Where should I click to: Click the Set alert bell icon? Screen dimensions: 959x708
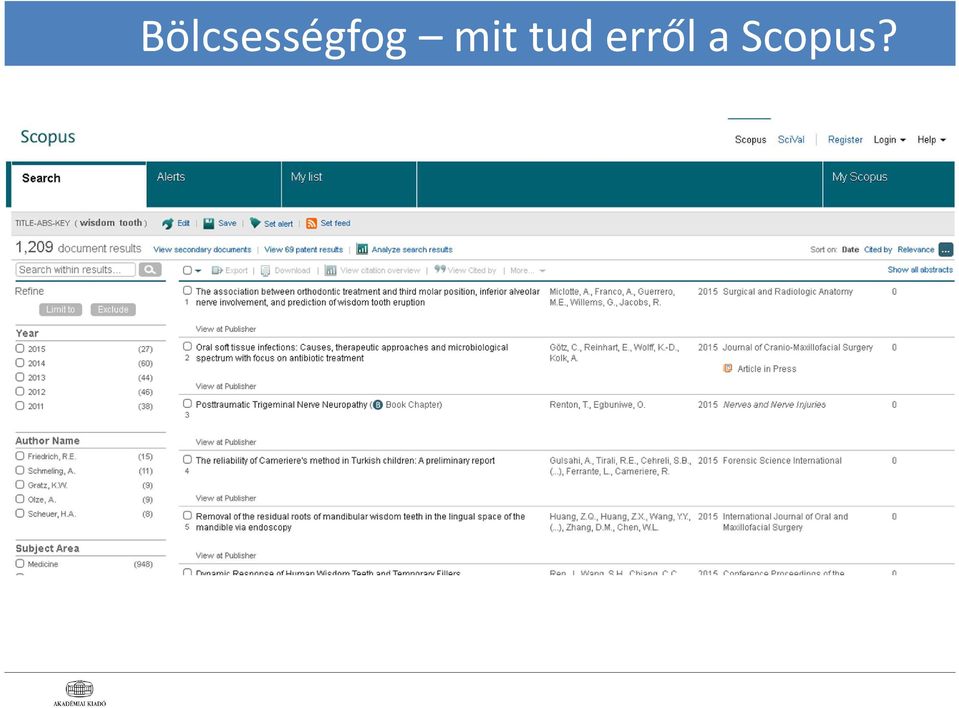[255, 223]
